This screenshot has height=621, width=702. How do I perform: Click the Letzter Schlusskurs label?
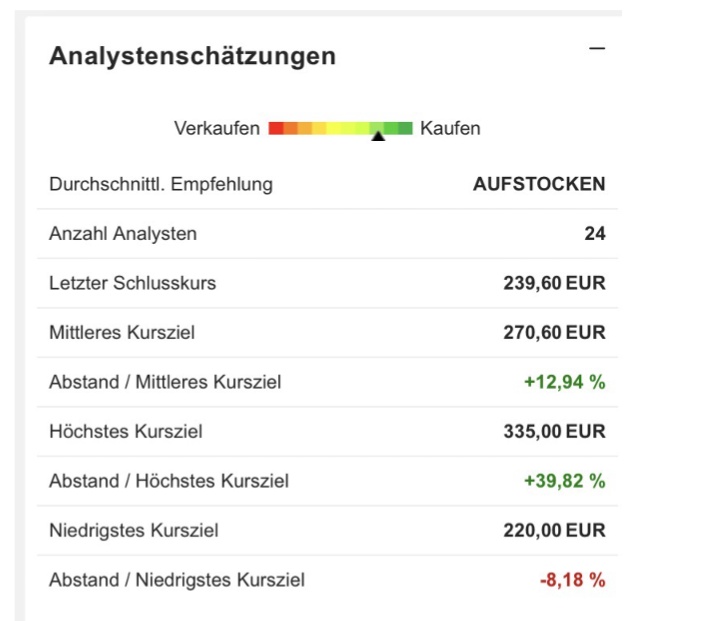[x=132, y=283]
